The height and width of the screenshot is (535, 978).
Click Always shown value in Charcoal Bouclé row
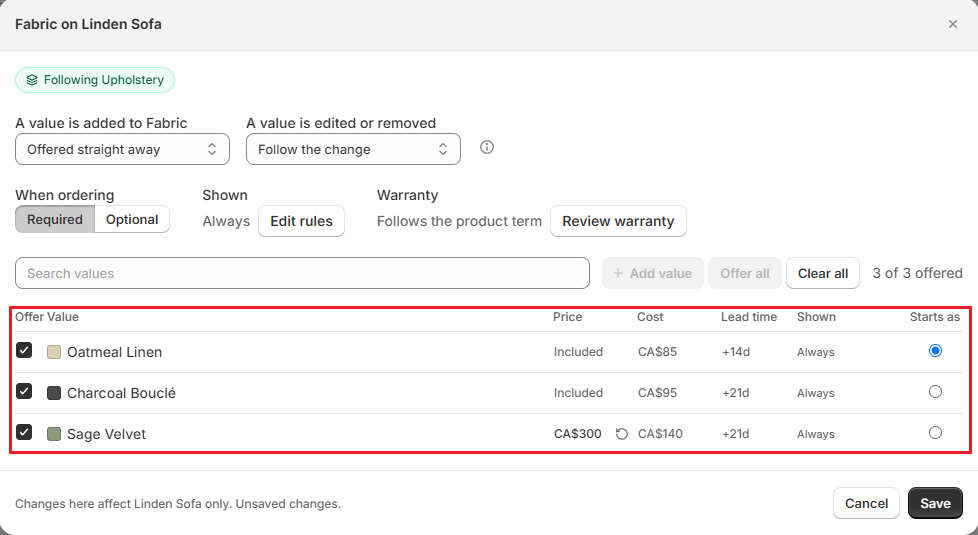(x=816, y=393)
